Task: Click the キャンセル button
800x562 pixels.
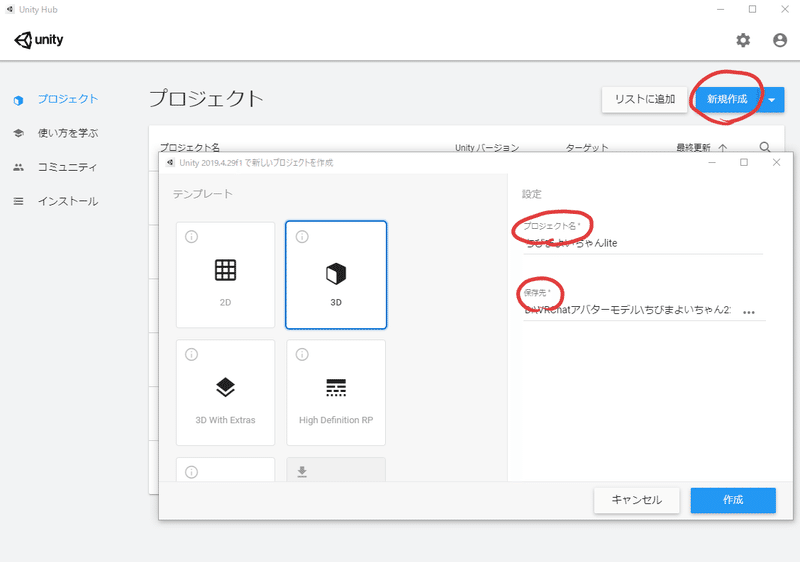Action: coord(636,500)
